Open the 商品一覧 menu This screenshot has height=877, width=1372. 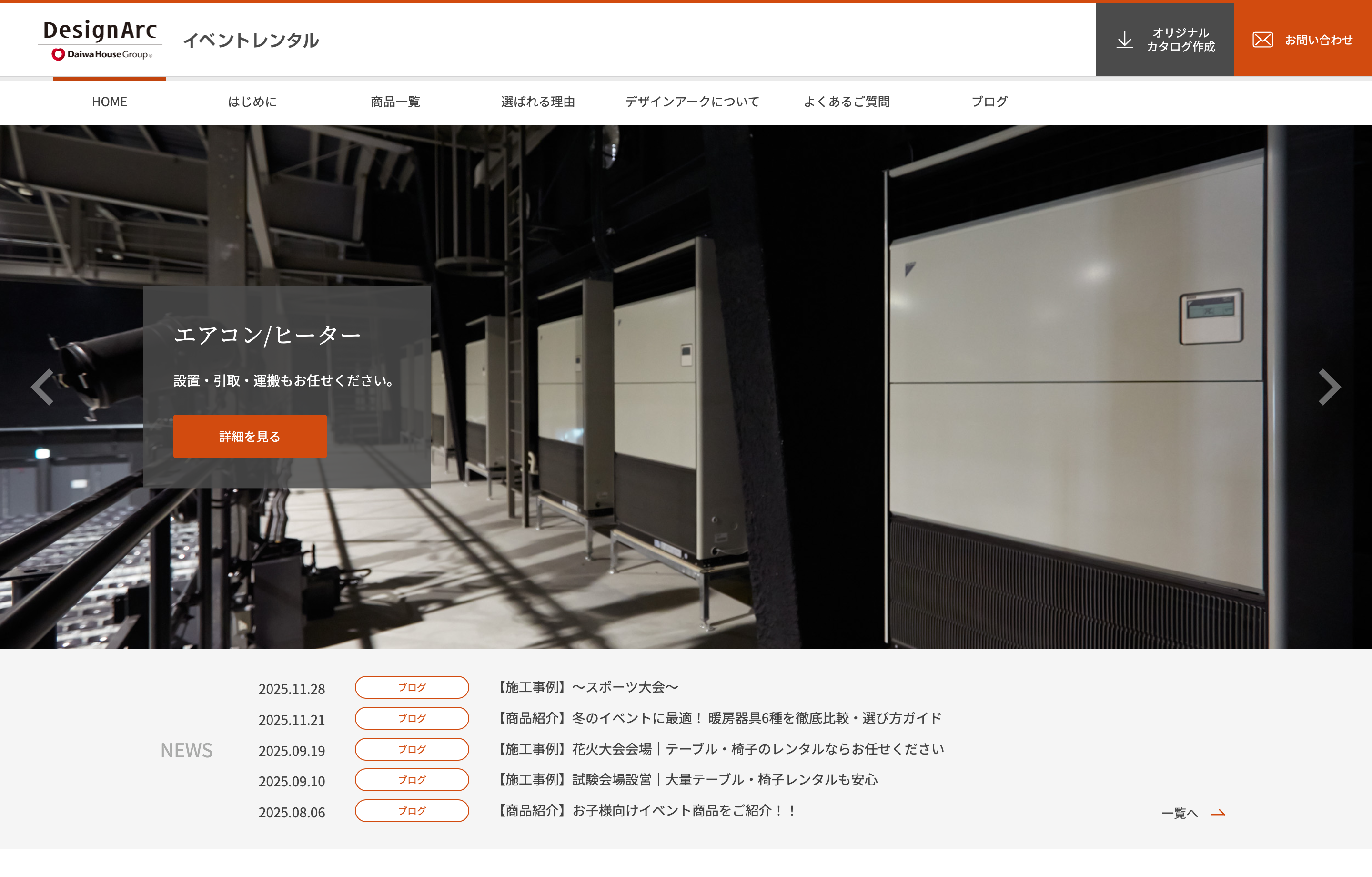pyautogui.click(x=395, y=102)
